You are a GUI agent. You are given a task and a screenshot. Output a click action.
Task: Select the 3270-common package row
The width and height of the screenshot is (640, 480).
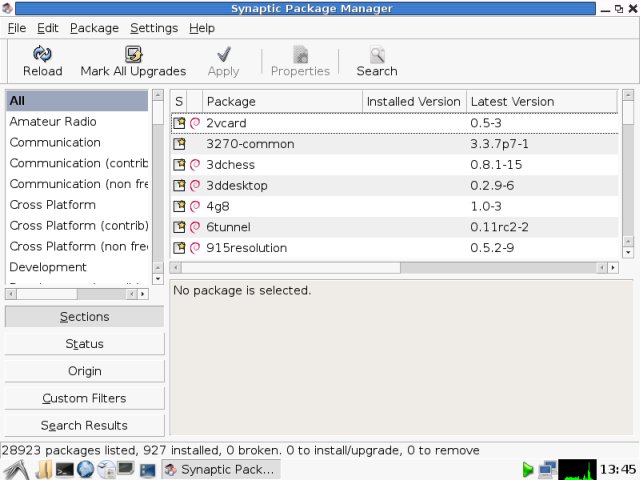click(394, 144)
